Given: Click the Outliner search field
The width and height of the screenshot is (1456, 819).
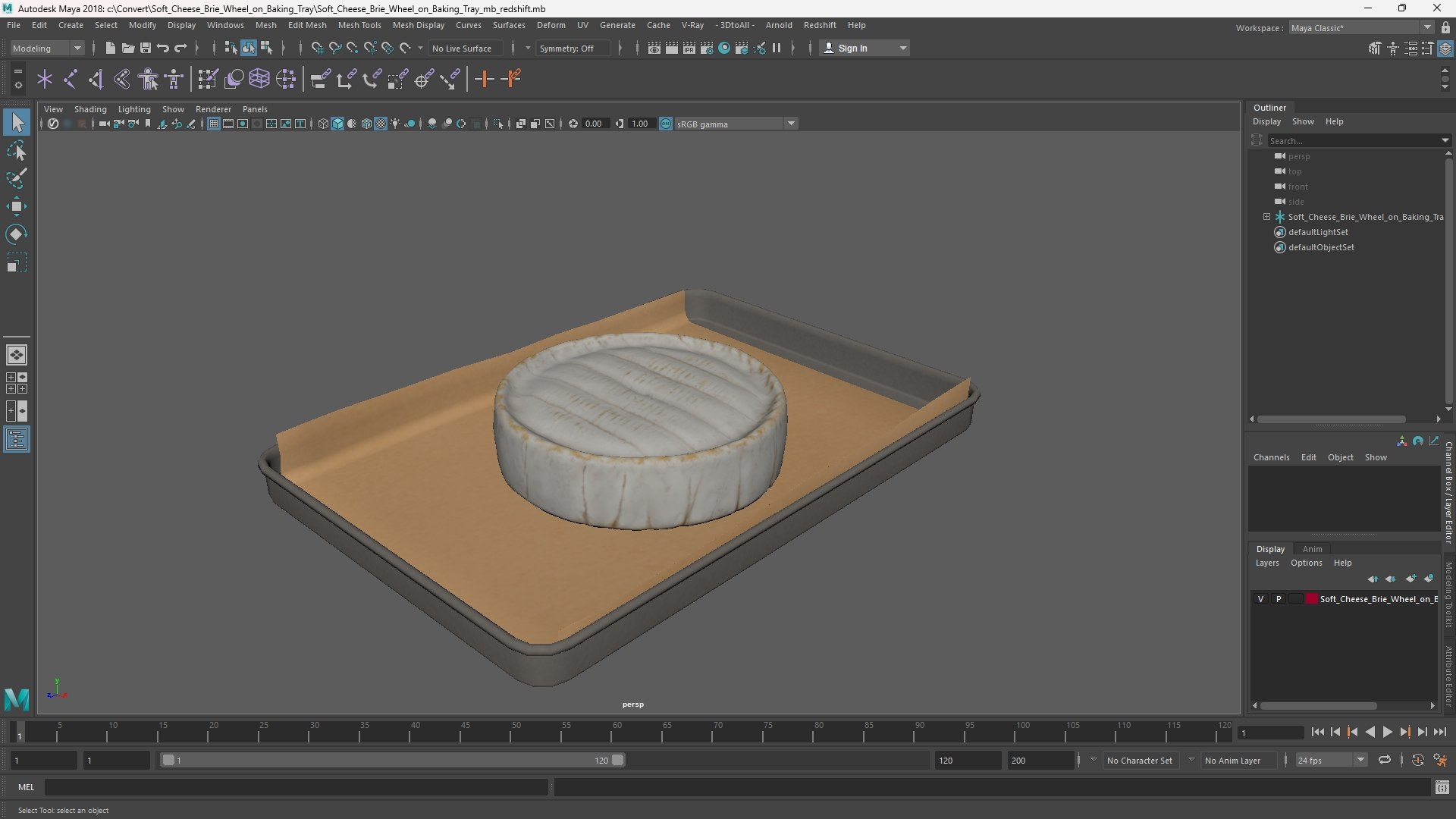Looking at the screenshot, I should [x=1354, y=140].
